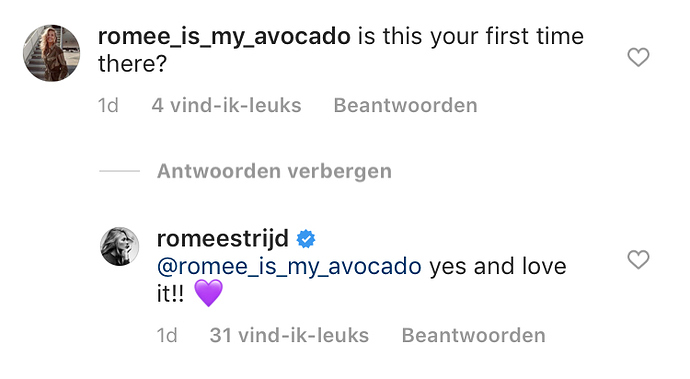Click the 1d timestamp under romeestrijd's reply
Viewport: 690px width, 379px height.
167,335
